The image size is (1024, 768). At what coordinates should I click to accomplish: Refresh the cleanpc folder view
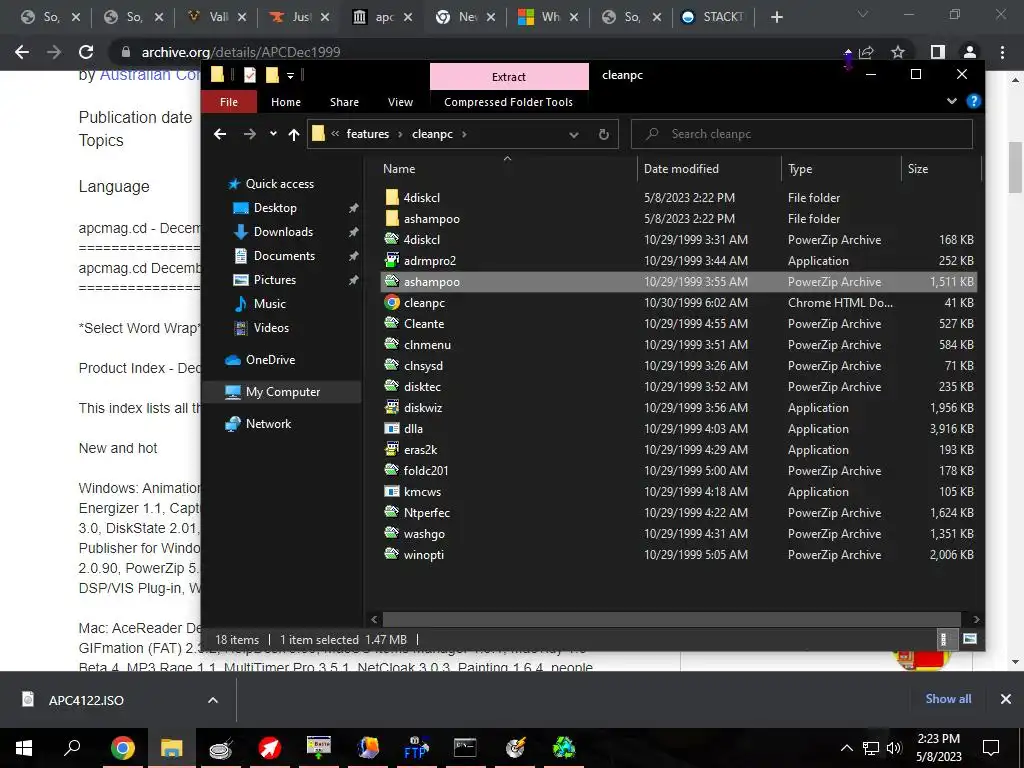click(603, 134)
